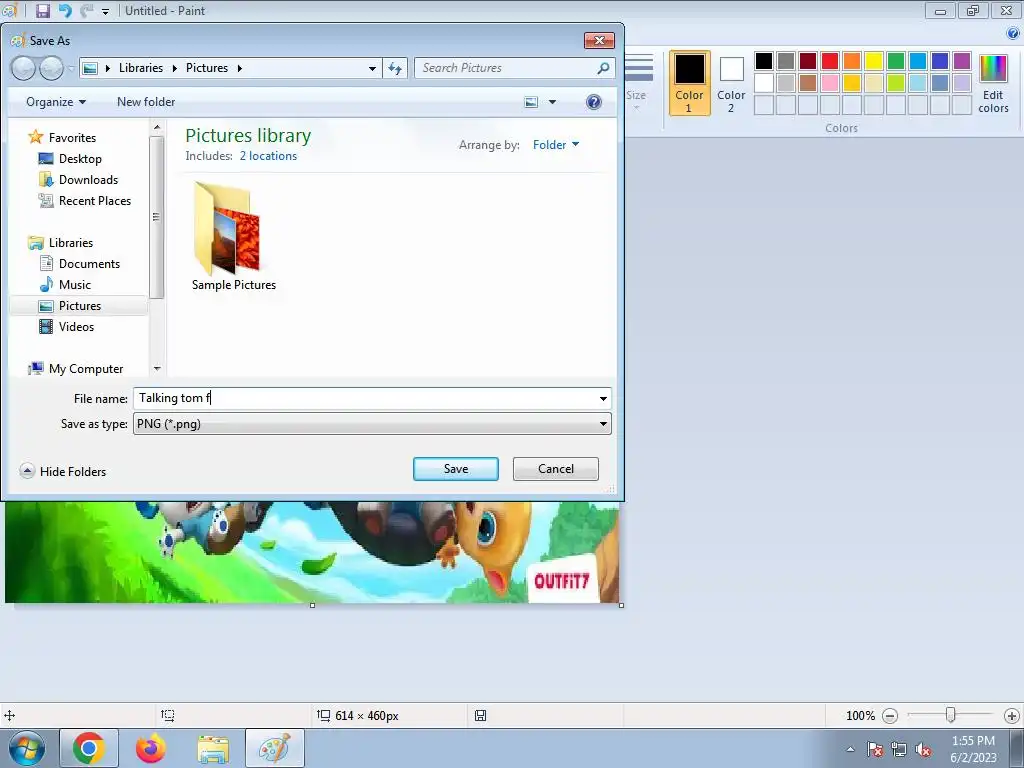Select the Sample Pictures folder
The image size is (1024, 768).
233,235
